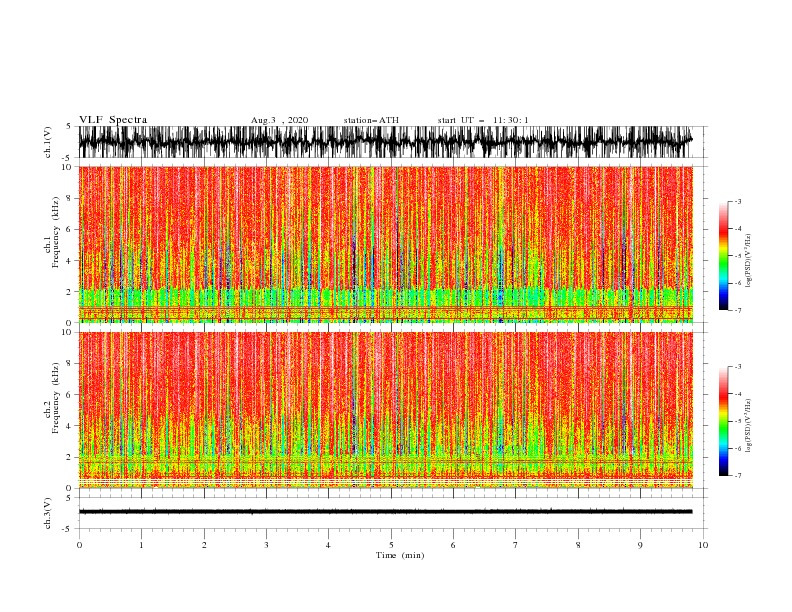Click the 'start UT = 11:30:1' text
792x612 pixels.
pos(483,120)
